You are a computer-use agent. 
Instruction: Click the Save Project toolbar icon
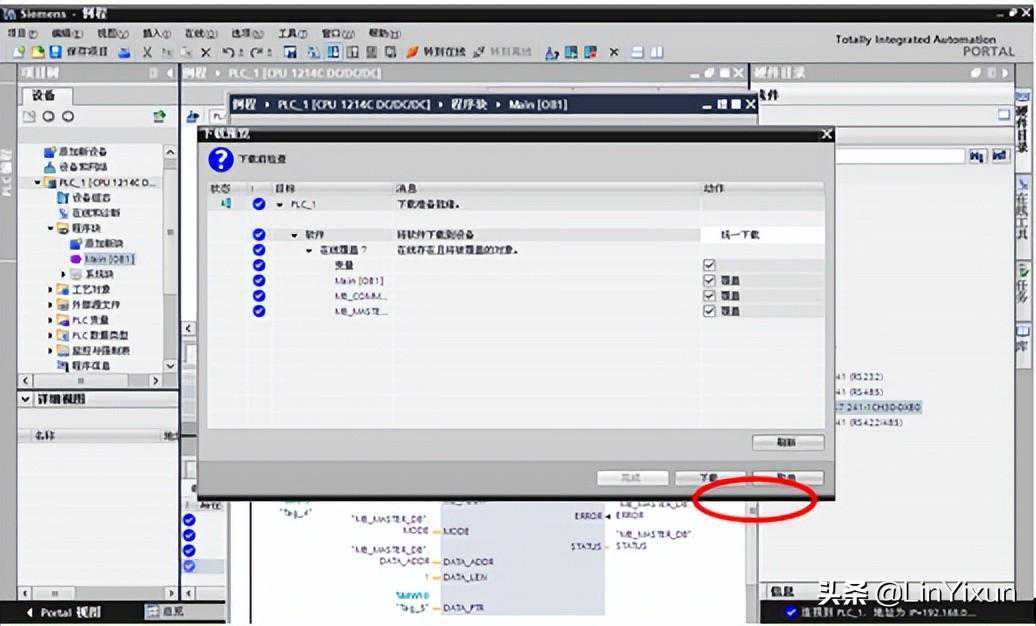pyautogui.click(x=56, y=52)
